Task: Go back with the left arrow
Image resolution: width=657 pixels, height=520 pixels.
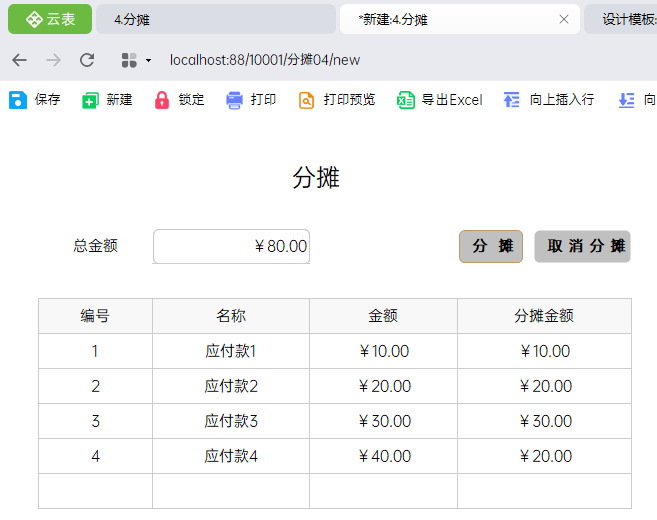Action: point(20,60)
